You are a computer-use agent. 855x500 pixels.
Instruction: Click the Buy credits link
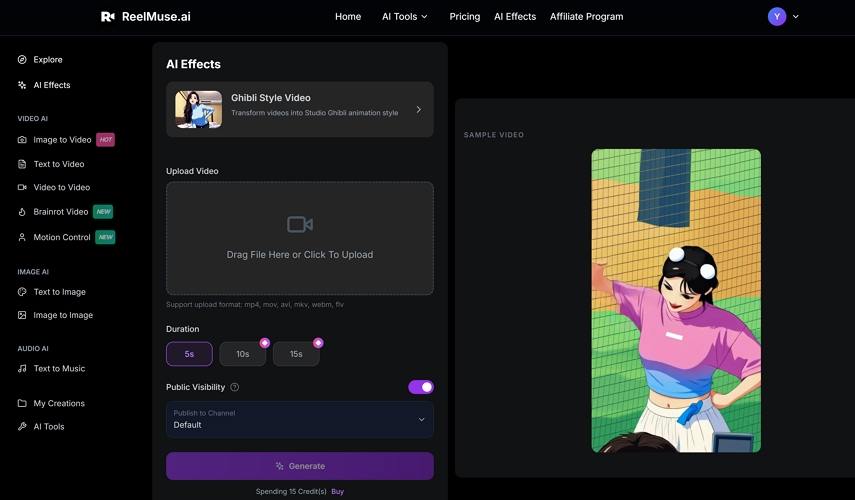click(338, 491)
